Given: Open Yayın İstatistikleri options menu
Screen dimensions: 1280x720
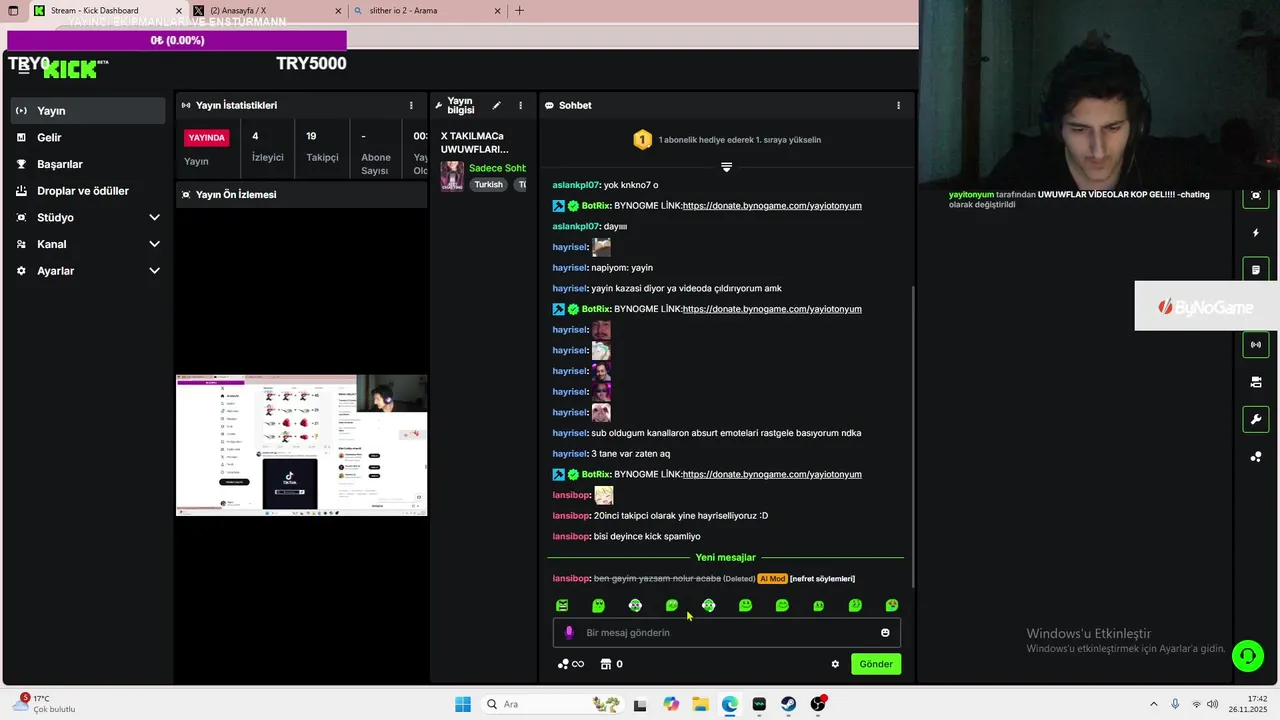Looking at the screenshot, I should 410,105.
